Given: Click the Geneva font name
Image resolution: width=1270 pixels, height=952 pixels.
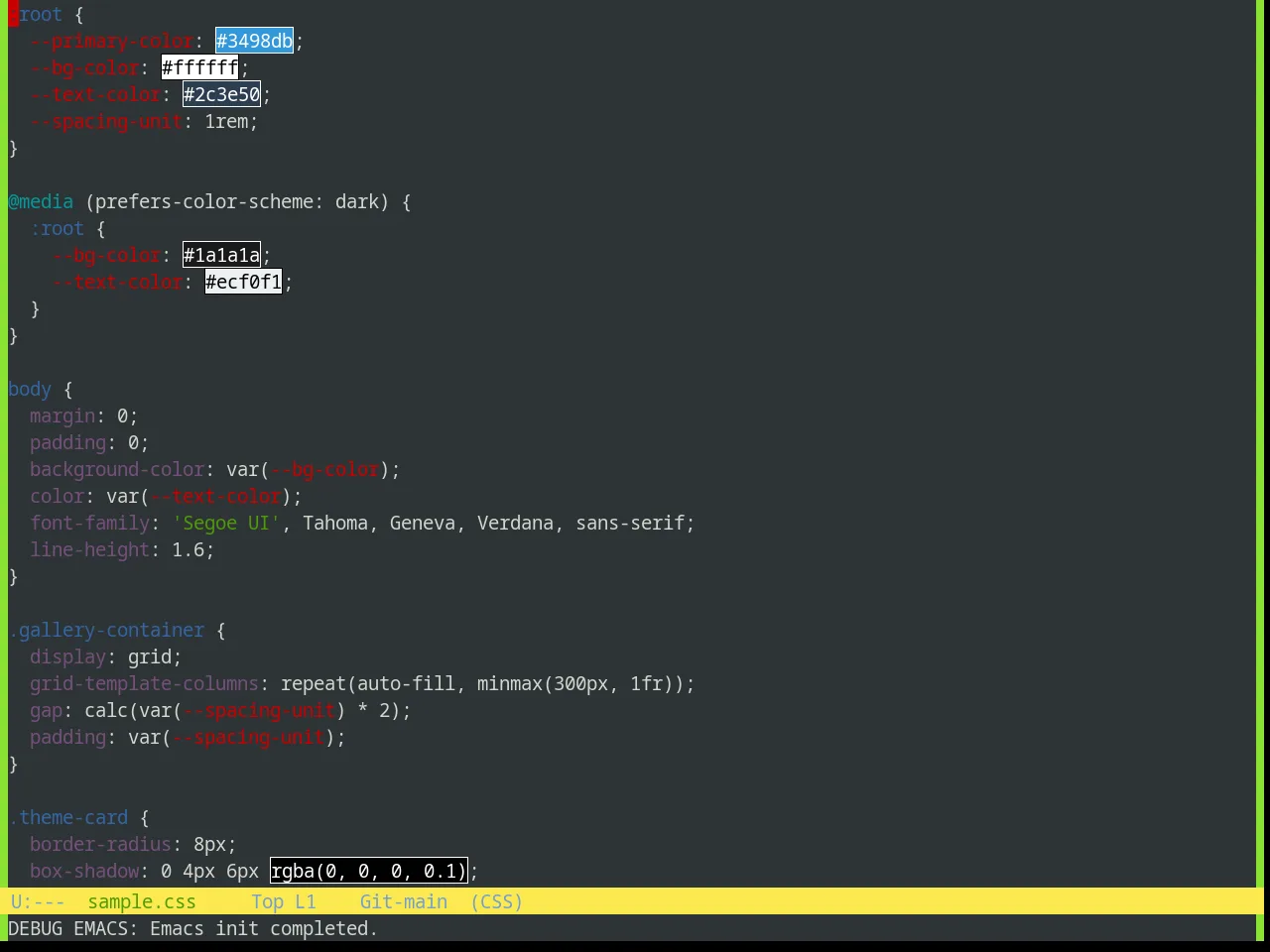Looking at the screenshot, I should [x=423, y=523].
